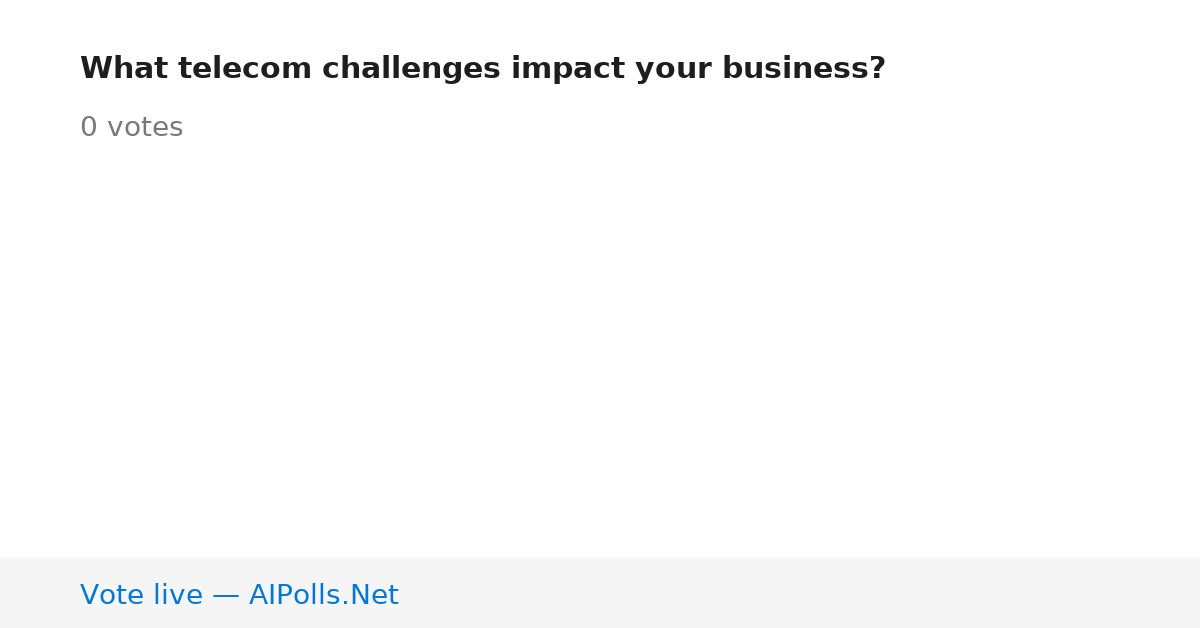Select the poll question heading
The width and height of the screenshot is (1200, 628).
click(x=483, y=69)
